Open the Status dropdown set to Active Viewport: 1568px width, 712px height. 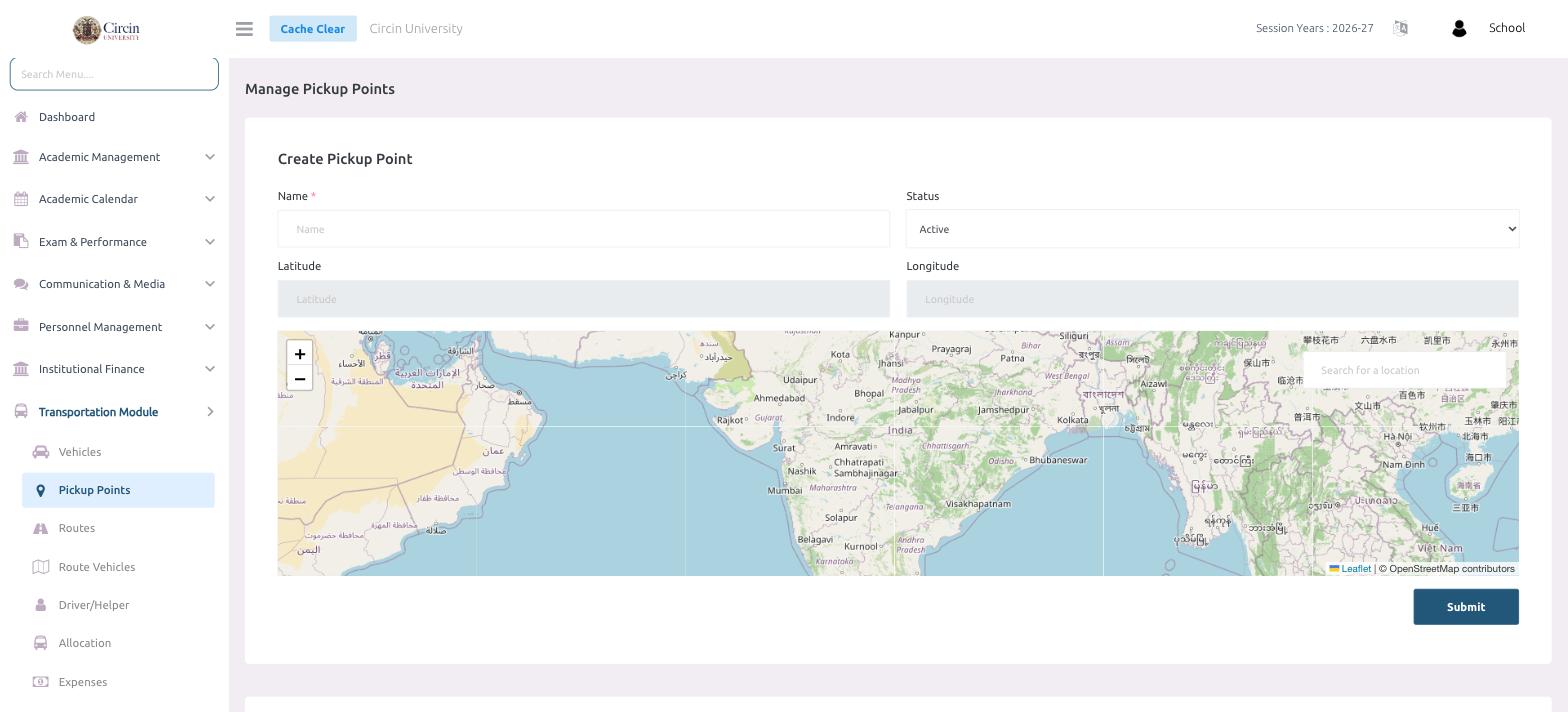1212,229
